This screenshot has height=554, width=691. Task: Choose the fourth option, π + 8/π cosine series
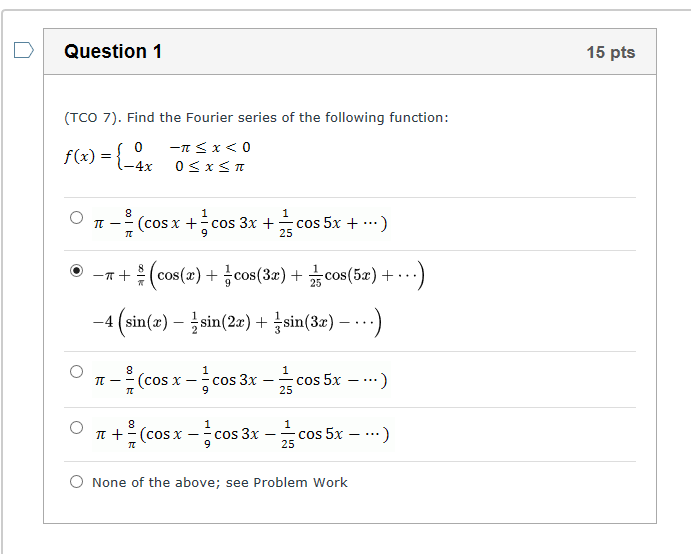[76, 428]
